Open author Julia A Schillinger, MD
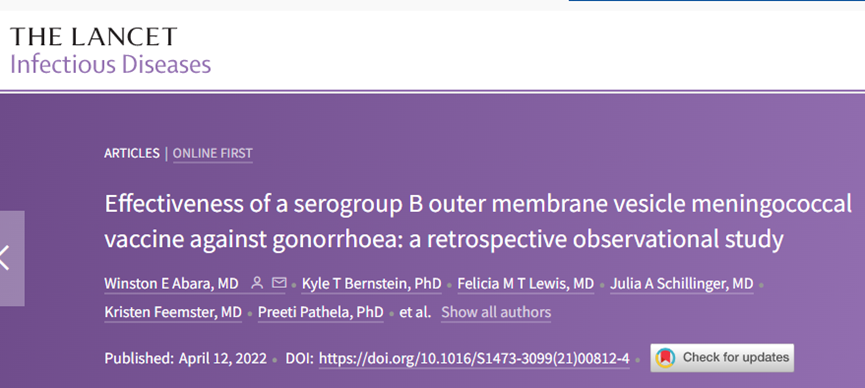Viewport: 865px width, 388px height. click(x=681, y=284)
